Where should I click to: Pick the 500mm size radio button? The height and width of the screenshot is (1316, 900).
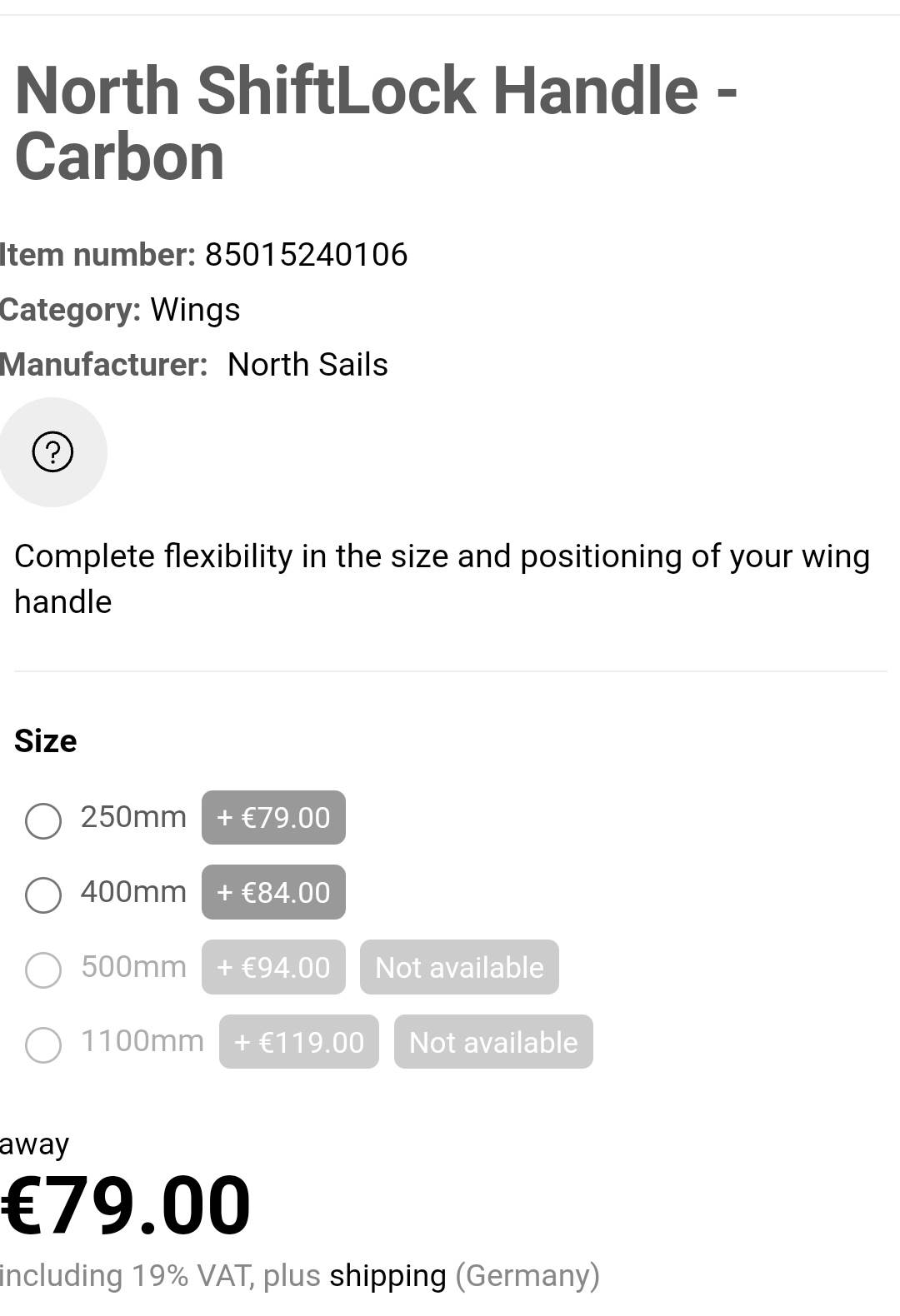pos(43,970)
